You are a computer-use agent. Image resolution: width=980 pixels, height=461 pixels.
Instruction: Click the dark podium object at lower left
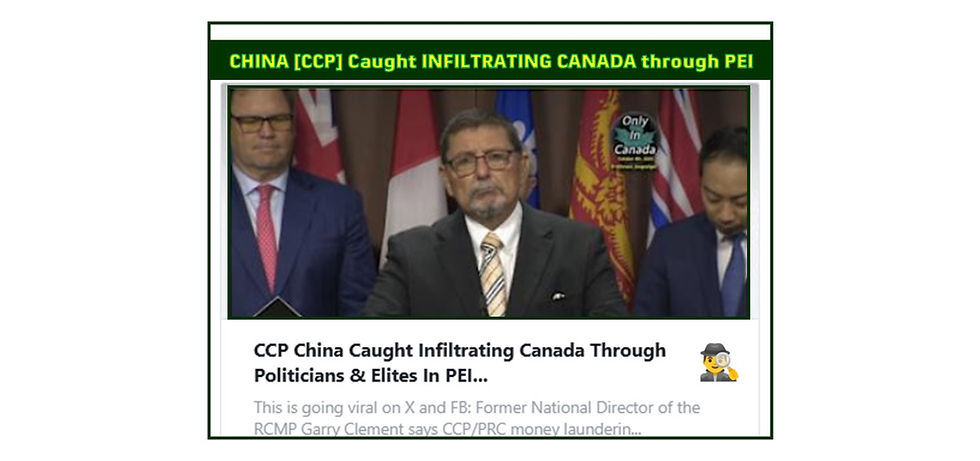(x=277, y=309)
